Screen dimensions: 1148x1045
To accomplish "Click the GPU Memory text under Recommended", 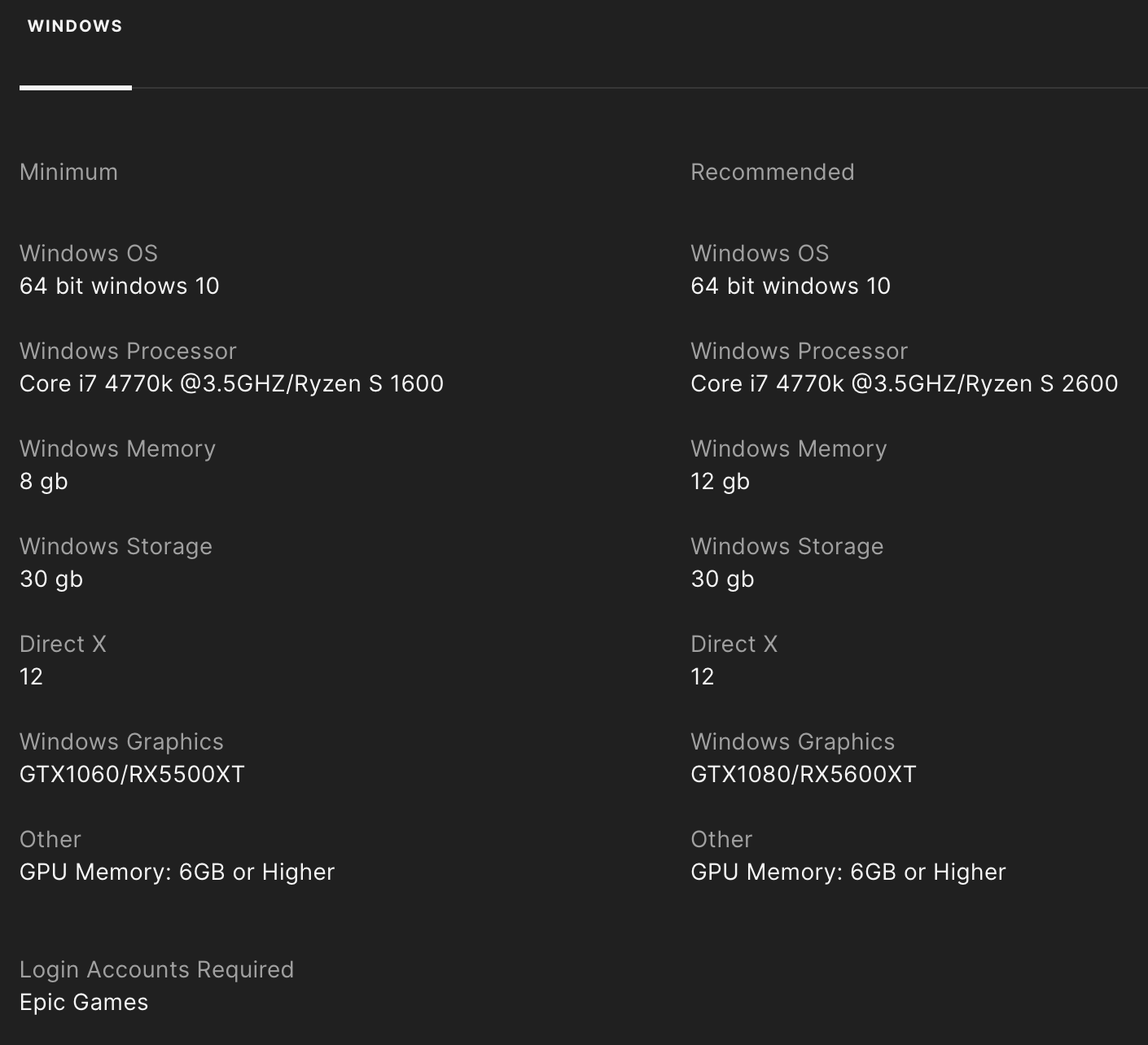I will 848,872.
